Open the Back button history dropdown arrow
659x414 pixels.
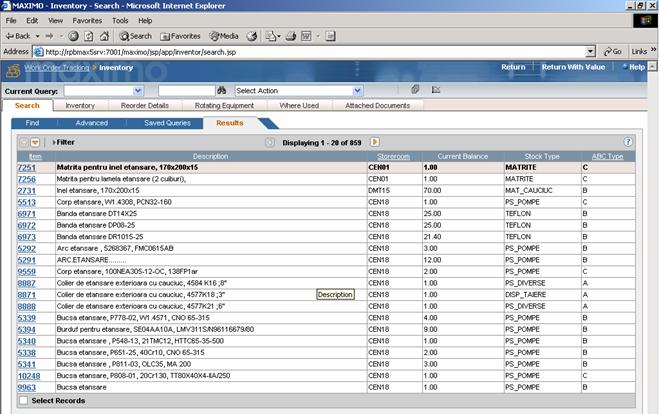pos(37,36)
